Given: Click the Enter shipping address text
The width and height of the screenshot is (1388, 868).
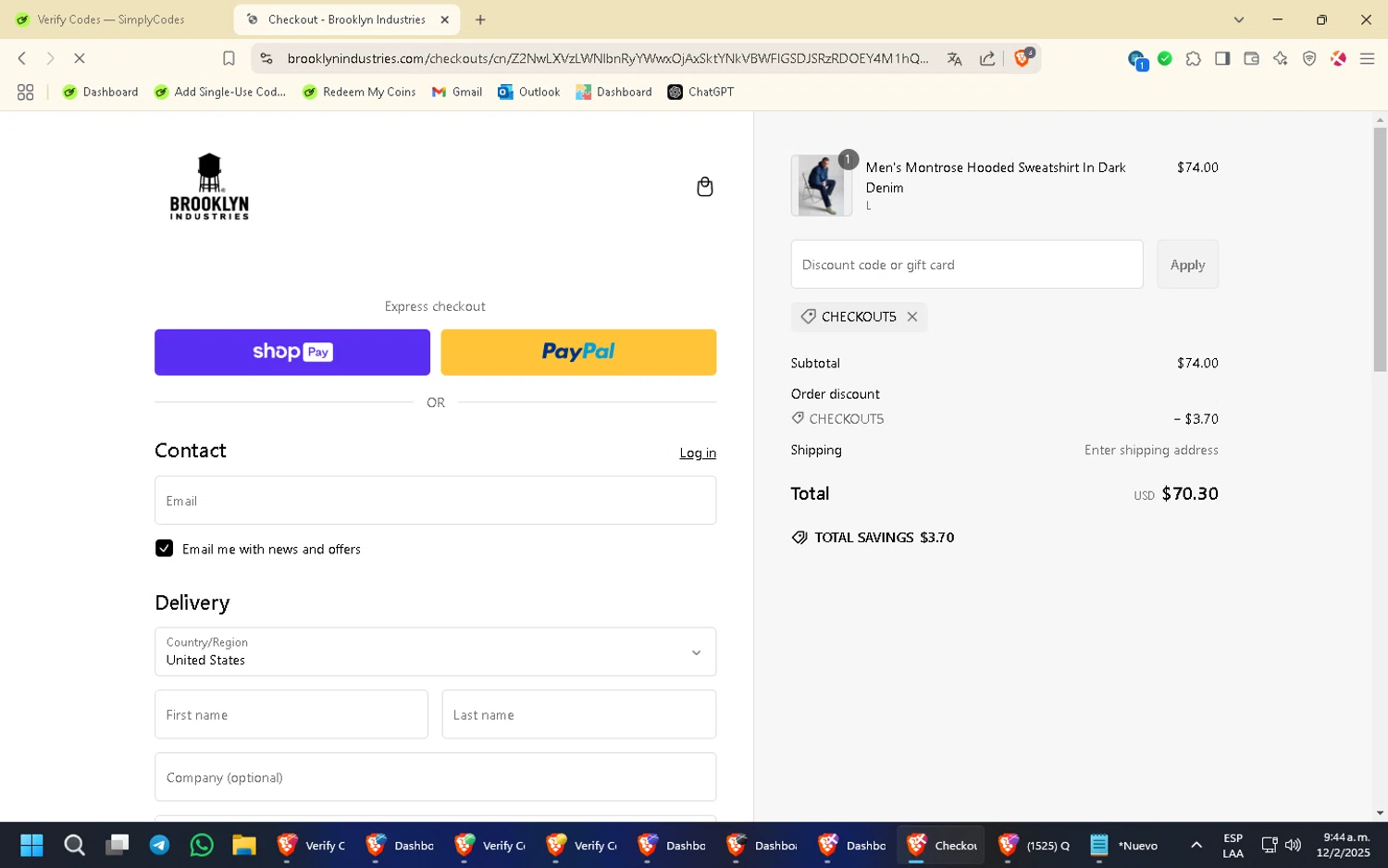Looking at the screenshot, I should click(x=1151, y=451).
